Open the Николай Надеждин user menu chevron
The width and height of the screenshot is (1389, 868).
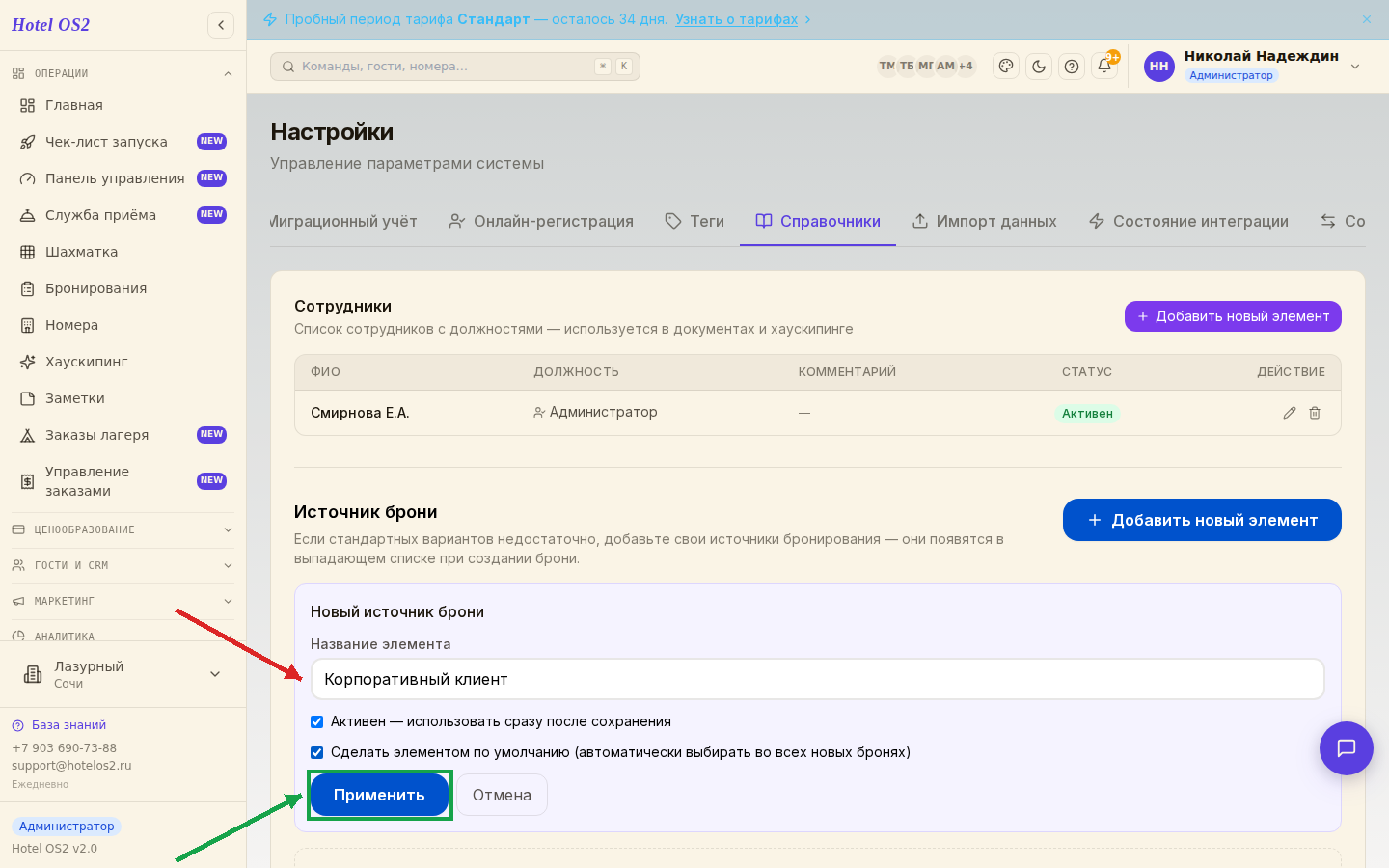1355,67
